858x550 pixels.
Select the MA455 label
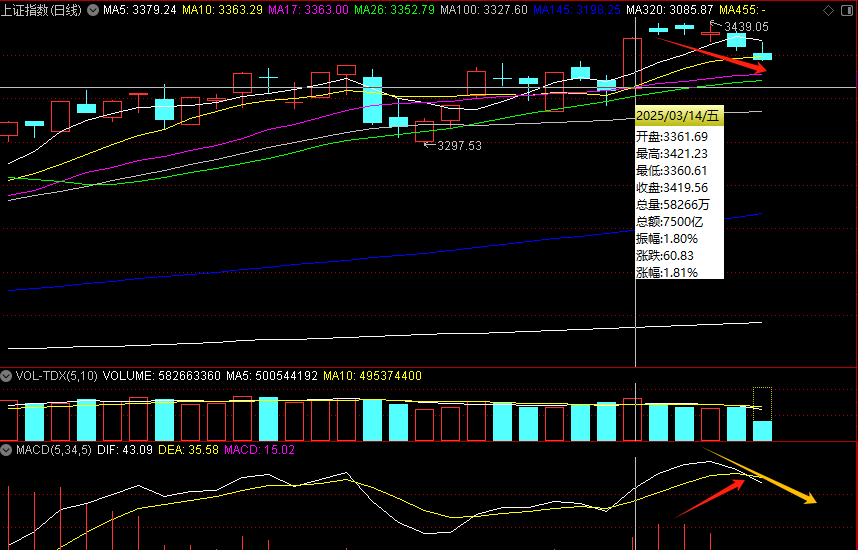tap(742, 10)
